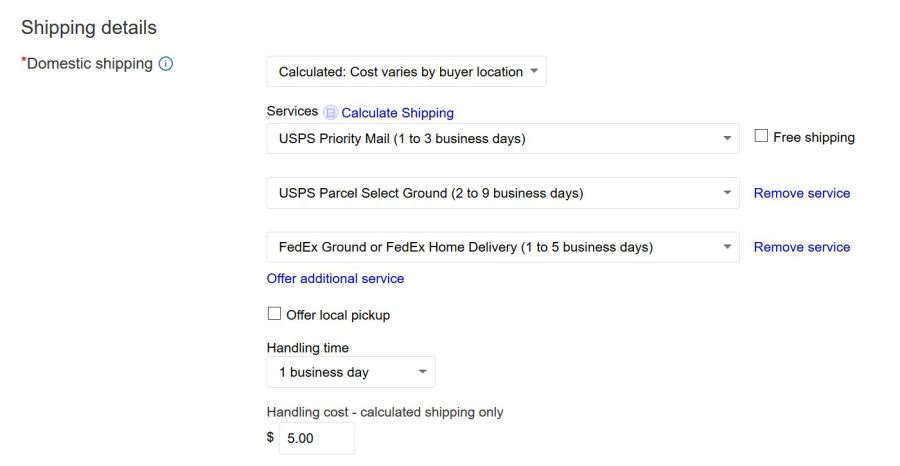
Task: Click the dollar sign before handling cost
Action: click(270, 438)
